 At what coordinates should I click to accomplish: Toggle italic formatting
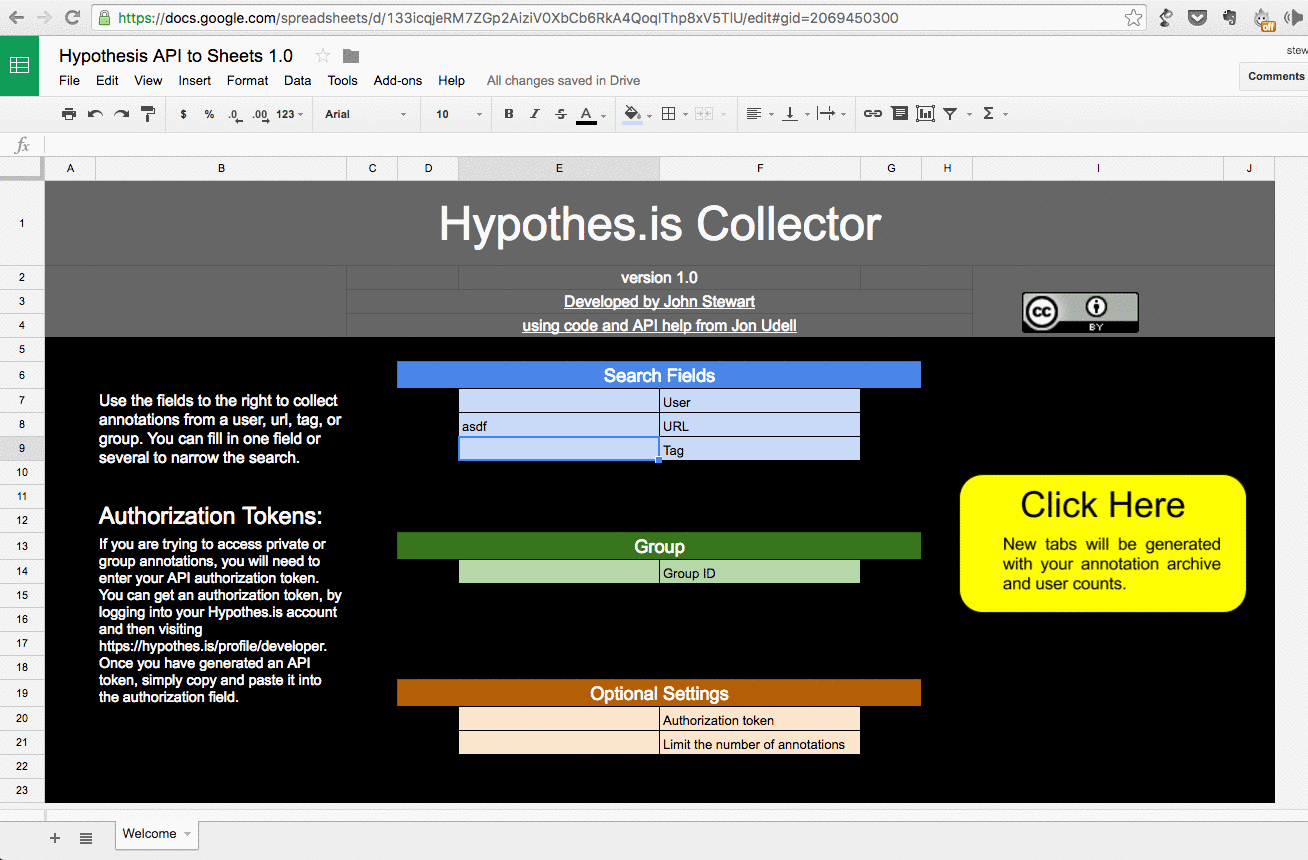click(x=535, y=114)
